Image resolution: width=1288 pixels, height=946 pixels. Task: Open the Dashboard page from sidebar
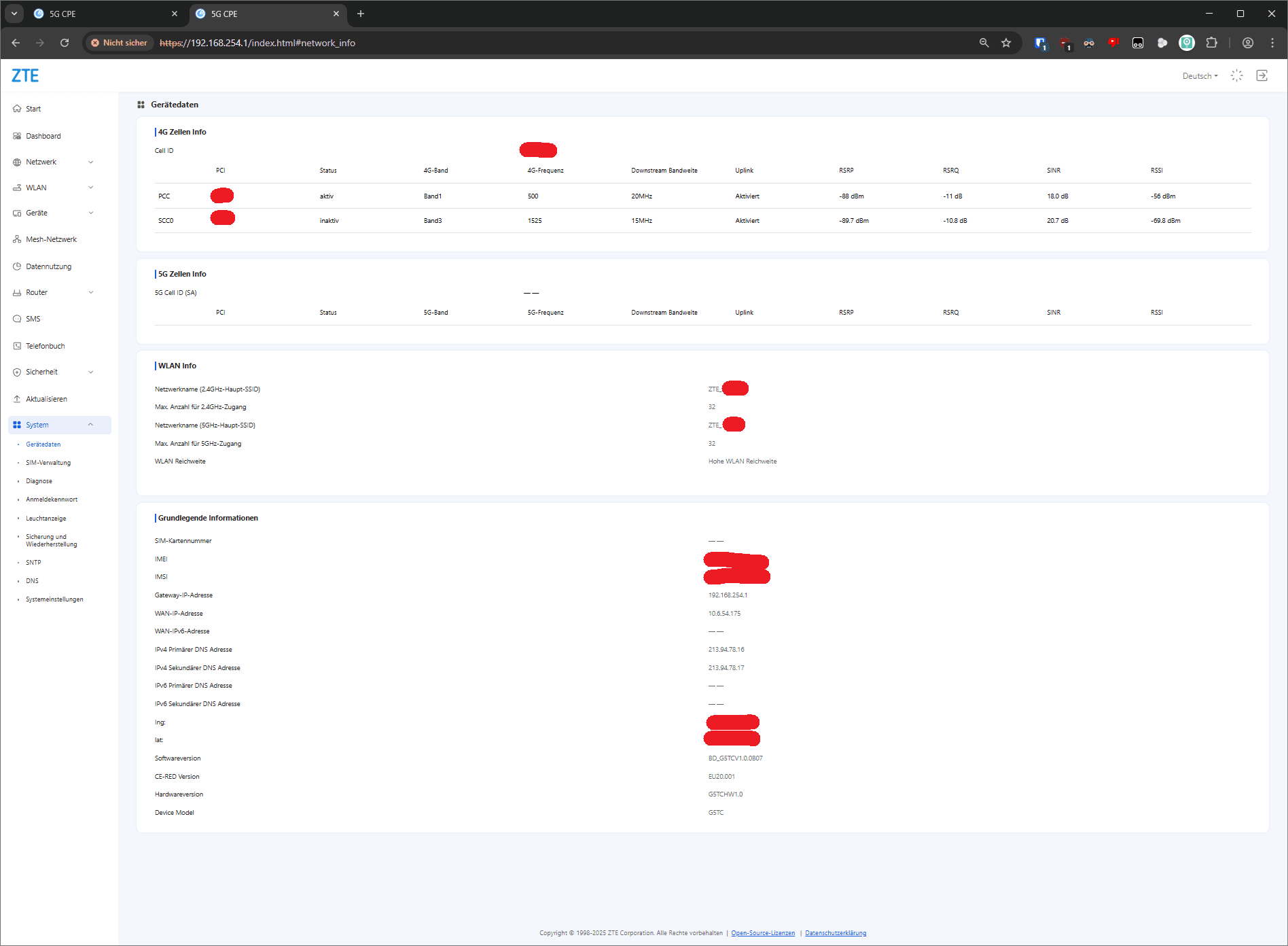pos(43,136)
